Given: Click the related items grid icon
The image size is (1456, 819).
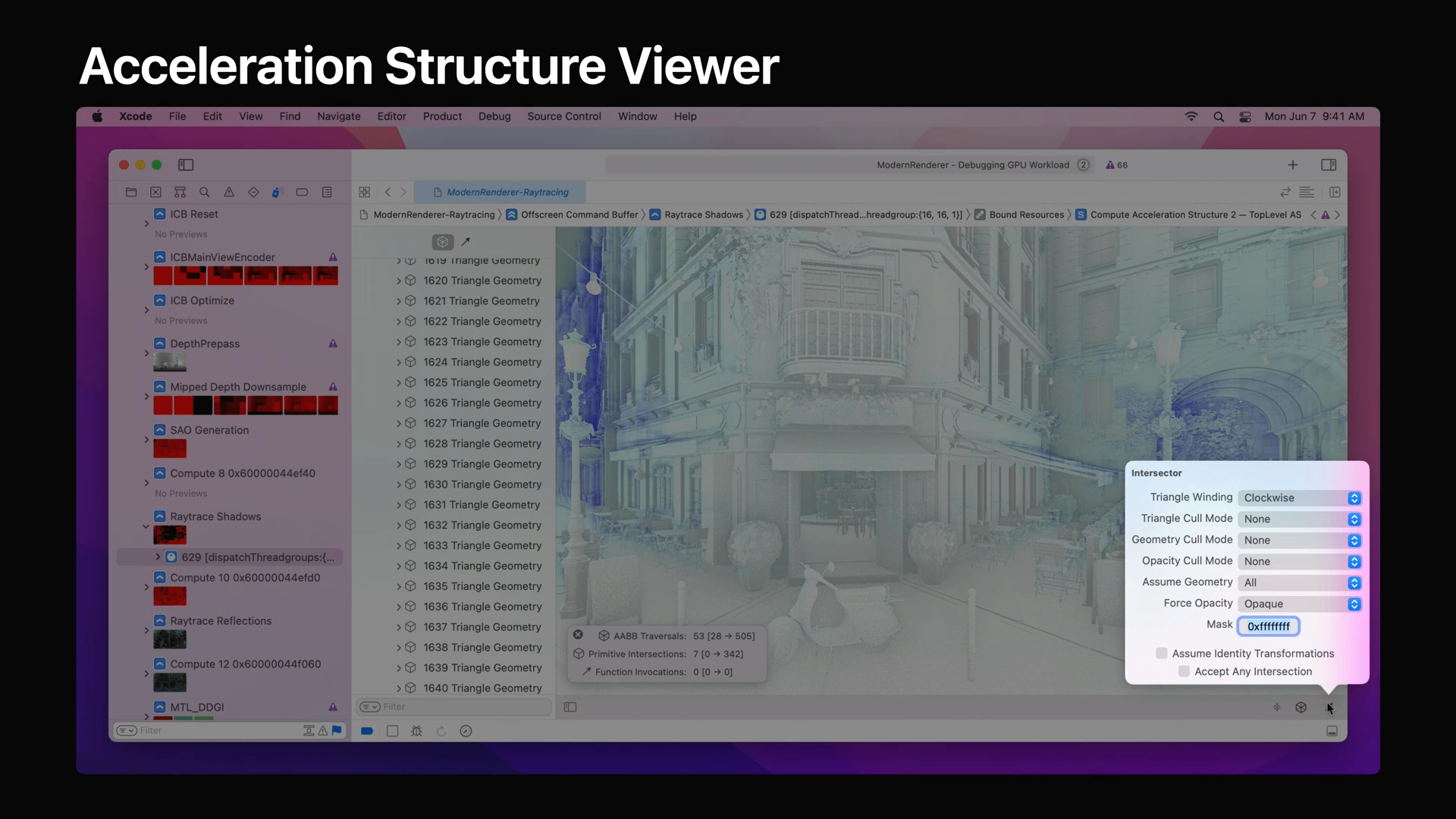Looking at the screenshot, I should tap(365, 193).
